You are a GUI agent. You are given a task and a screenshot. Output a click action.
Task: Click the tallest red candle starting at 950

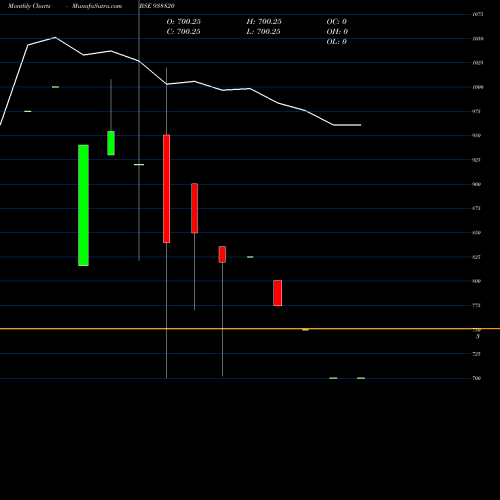point(166,189)
